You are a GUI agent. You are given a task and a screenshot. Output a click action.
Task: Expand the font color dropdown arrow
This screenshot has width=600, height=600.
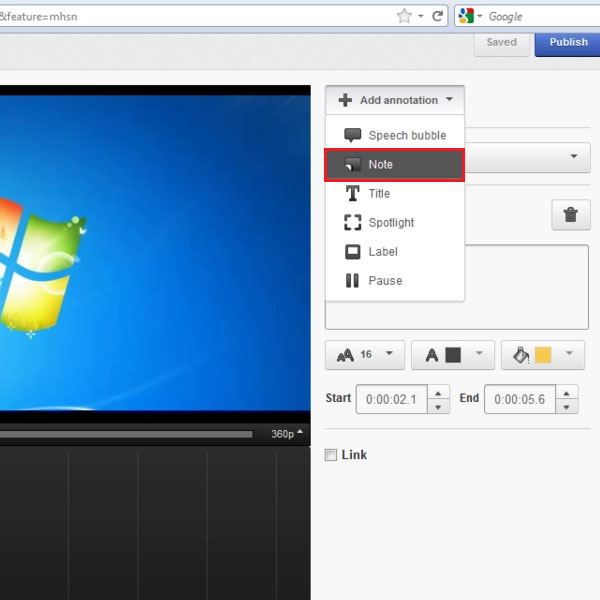point(479,353)
